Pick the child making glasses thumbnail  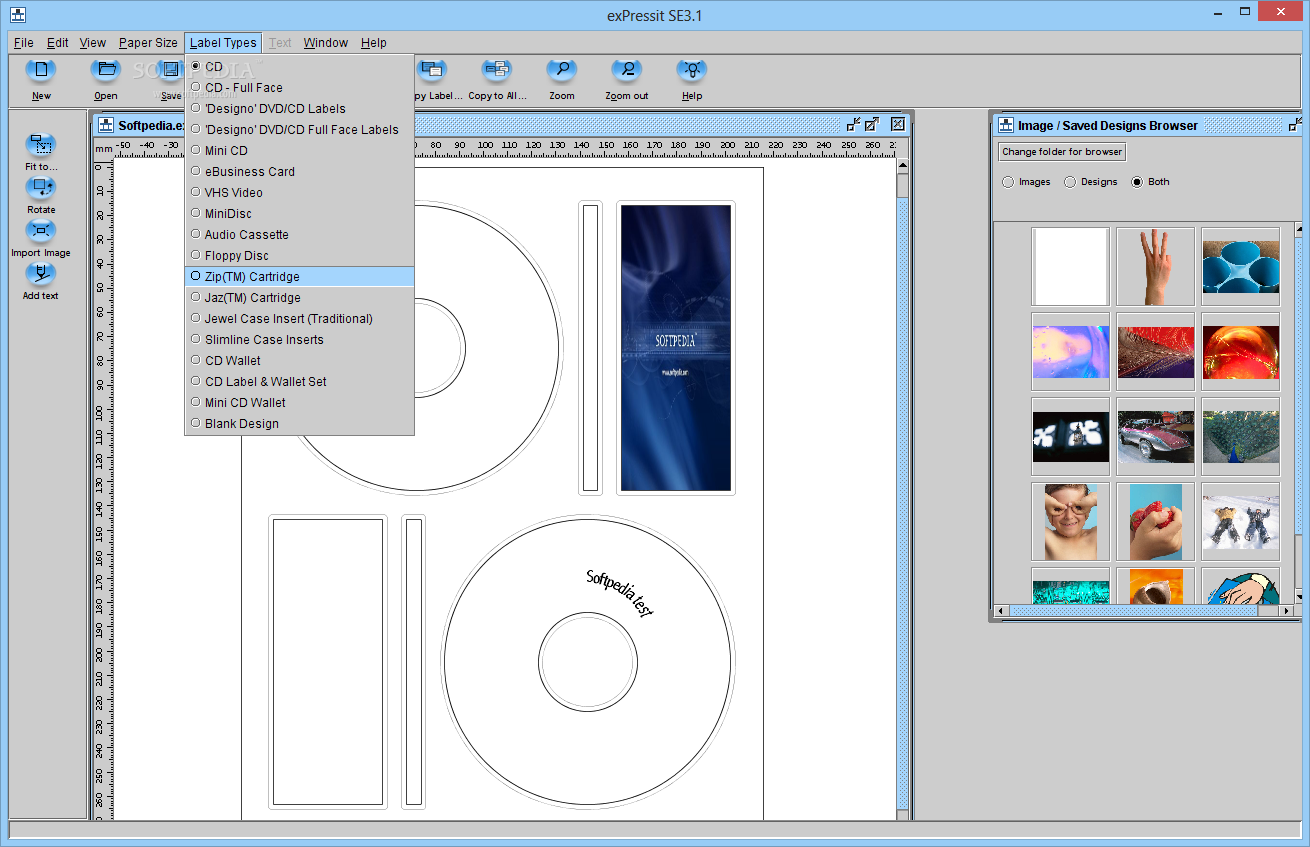click(1070, 521)
